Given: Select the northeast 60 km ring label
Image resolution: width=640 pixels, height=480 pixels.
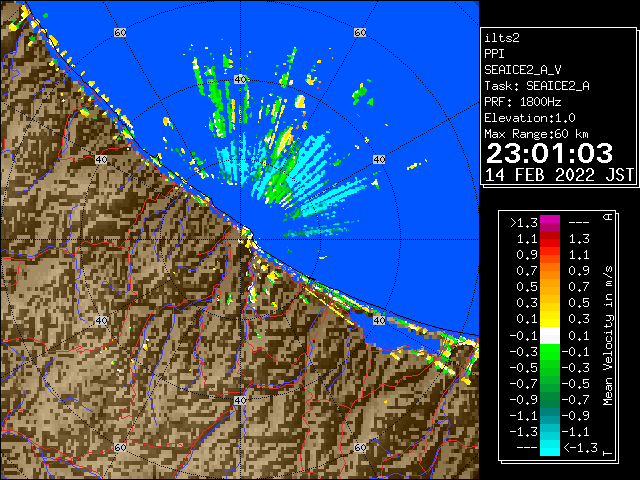Looking at the screenshot, I should tap(360, 32).
